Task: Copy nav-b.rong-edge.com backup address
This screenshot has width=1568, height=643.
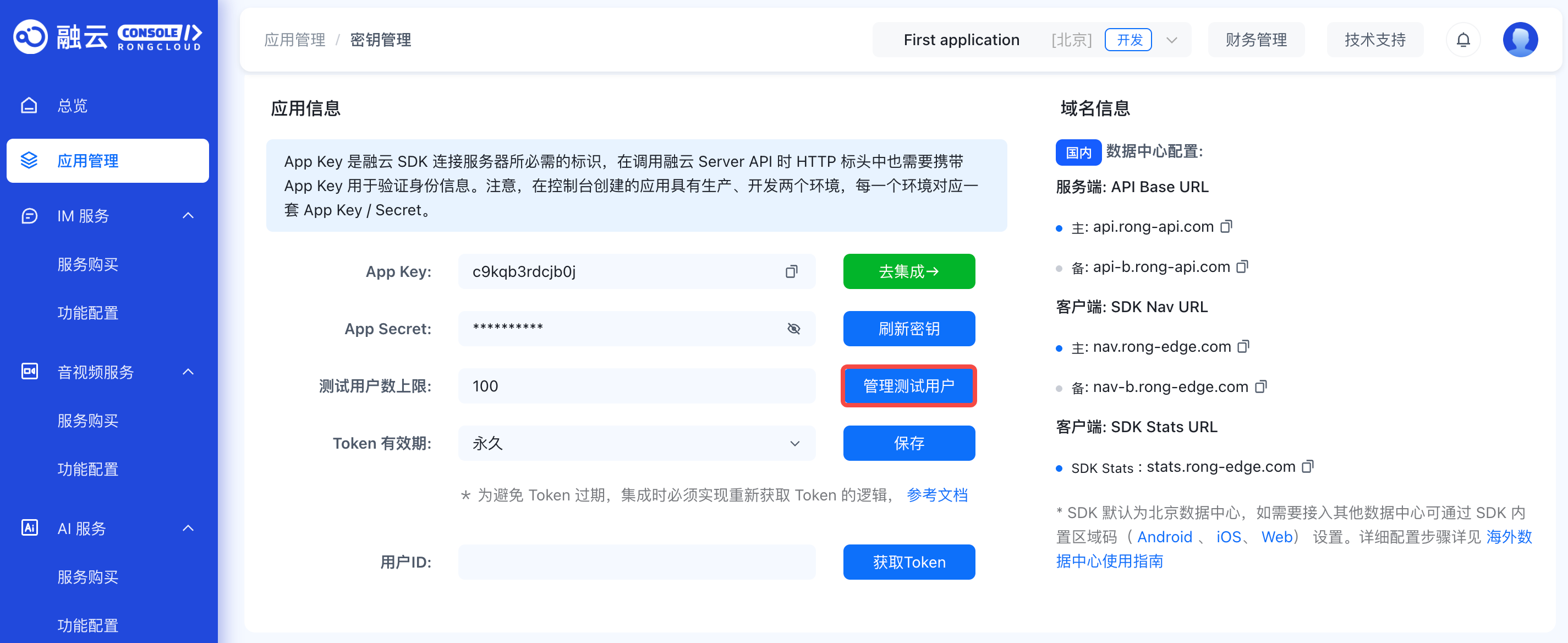Action: [1260, 386]
